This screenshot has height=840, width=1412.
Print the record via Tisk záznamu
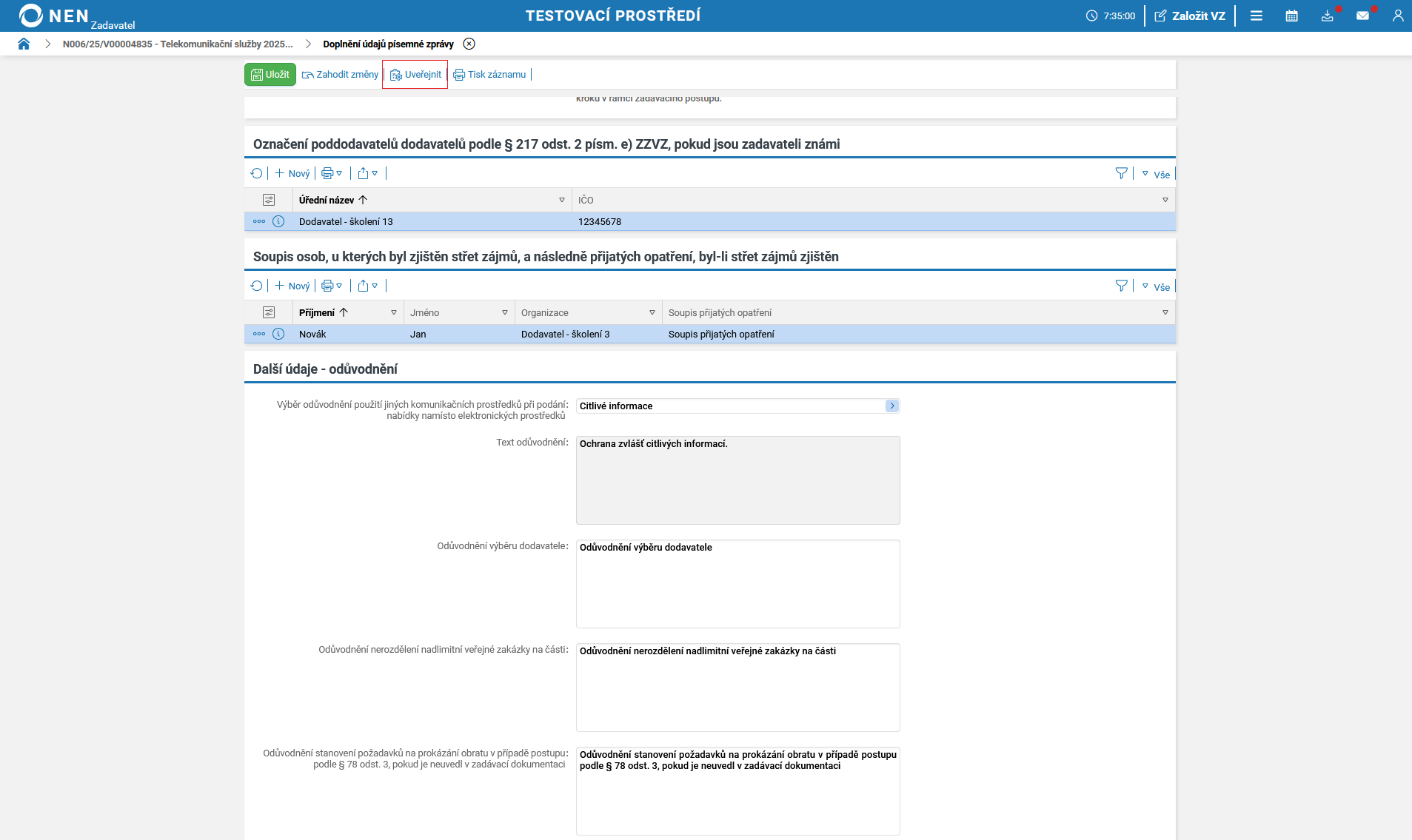(489, 74)
